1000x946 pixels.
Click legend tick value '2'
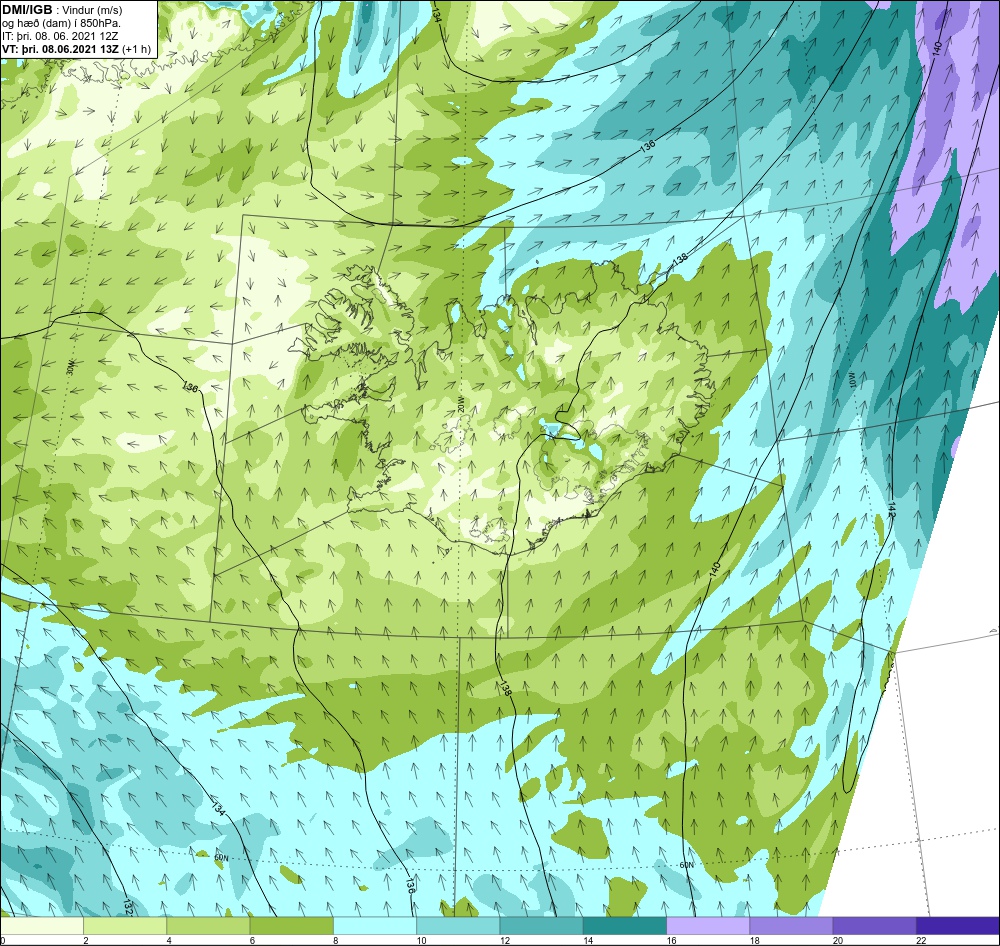click(85, 940)
